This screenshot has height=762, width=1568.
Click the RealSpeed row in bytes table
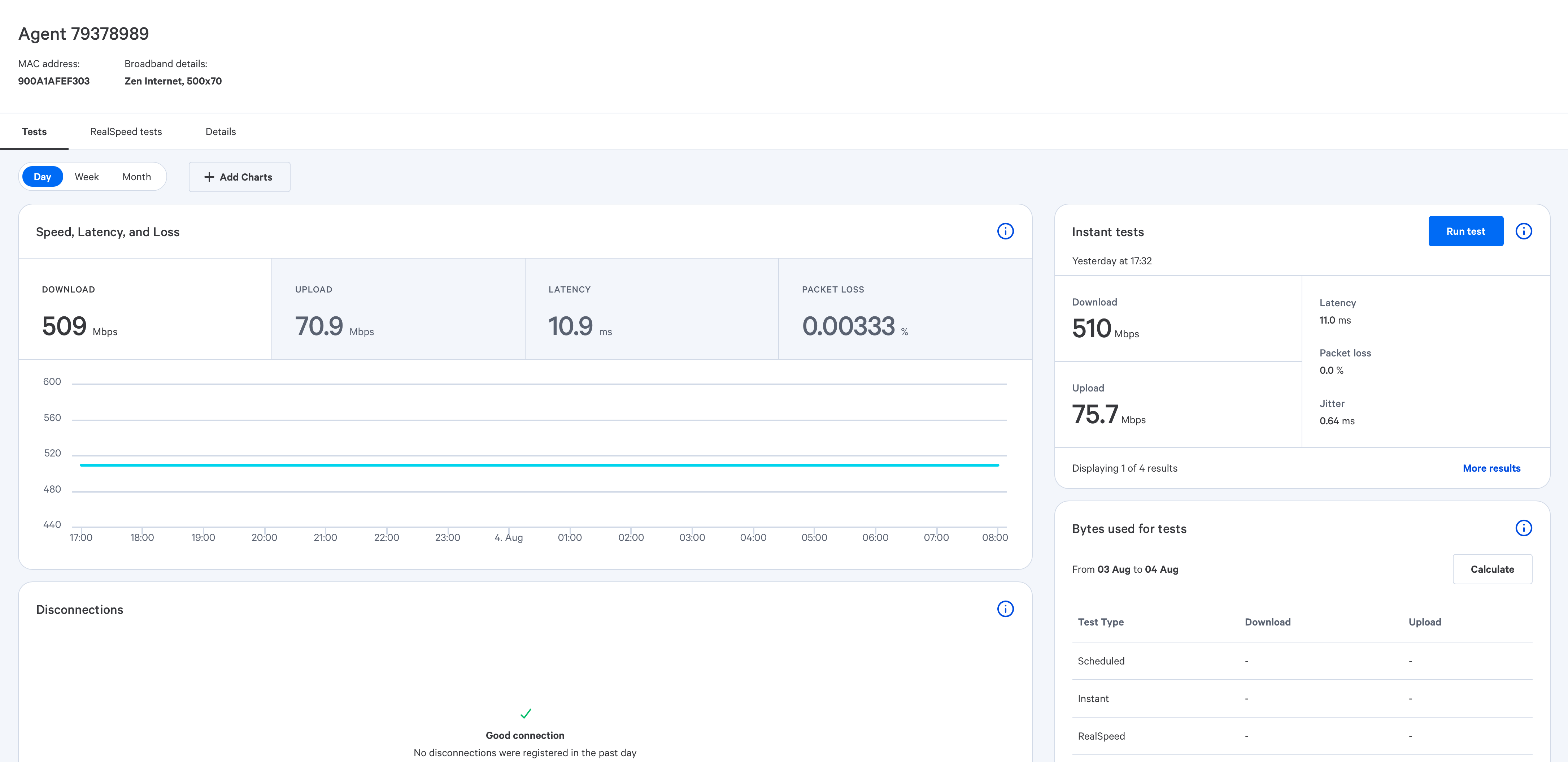pyautogui.click(x=1302, y=736)
